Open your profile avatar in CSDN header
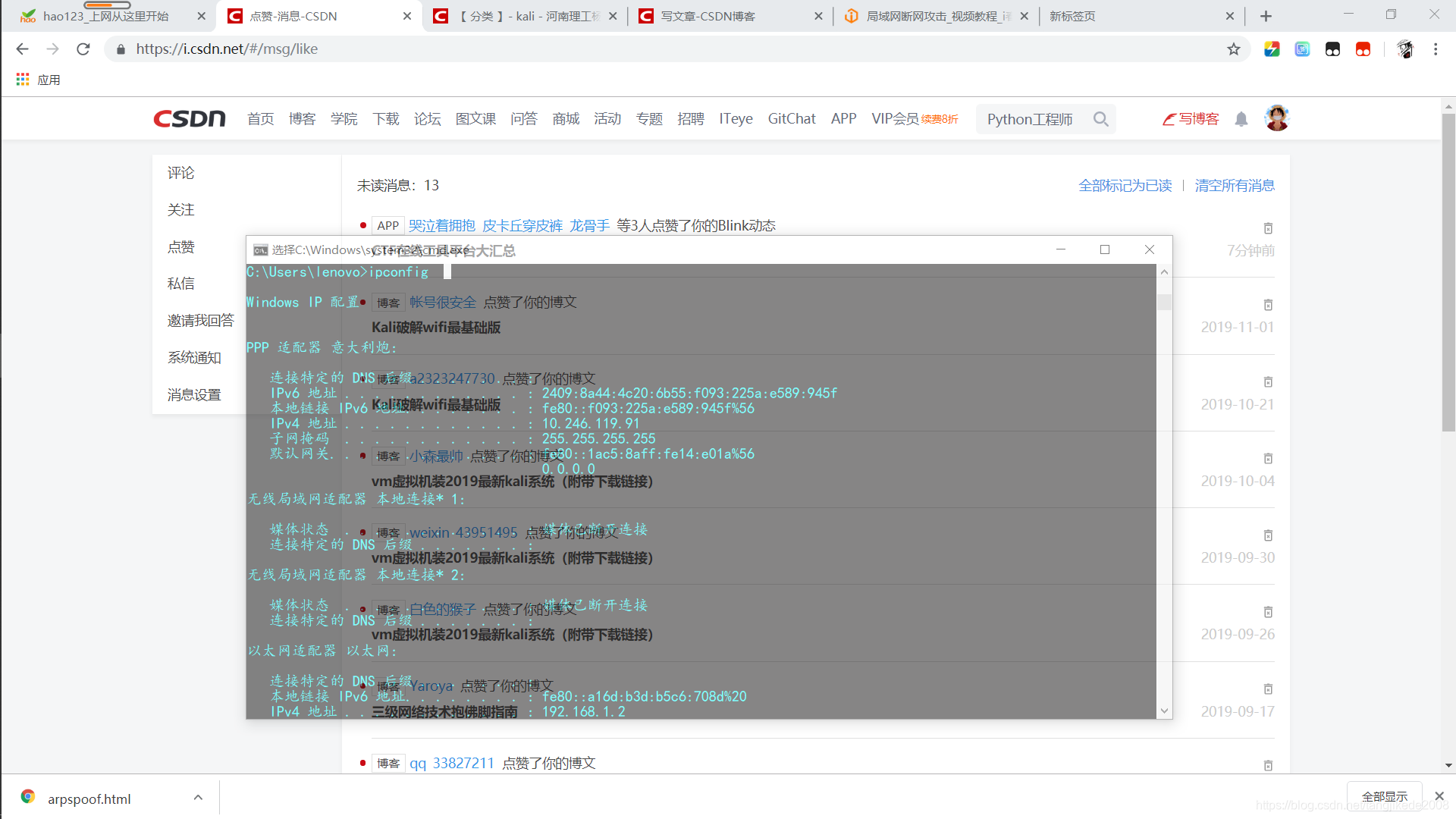1456x819 pixels. pos(1276,118)
